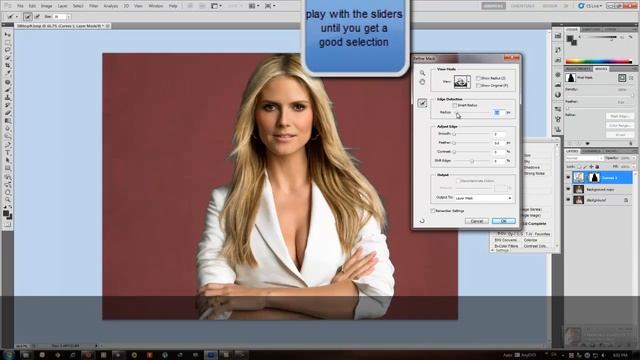Select the Zoom tool in Refine Mask dialog

tap(422, 73)
